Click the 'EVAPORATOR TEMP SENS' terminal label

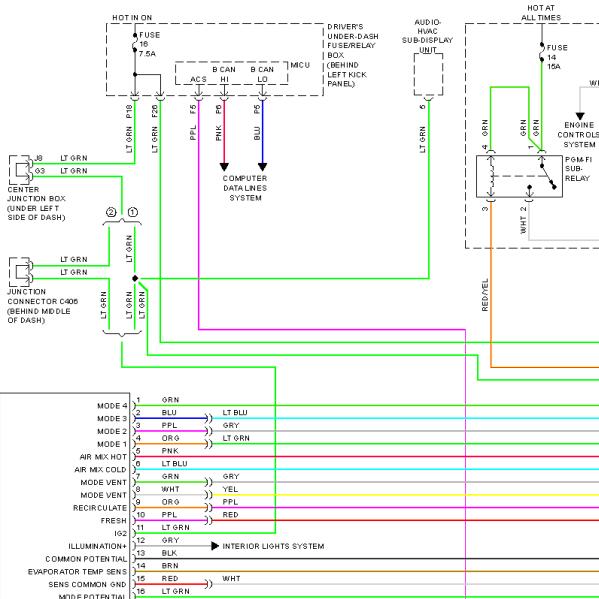coord(78,571)
